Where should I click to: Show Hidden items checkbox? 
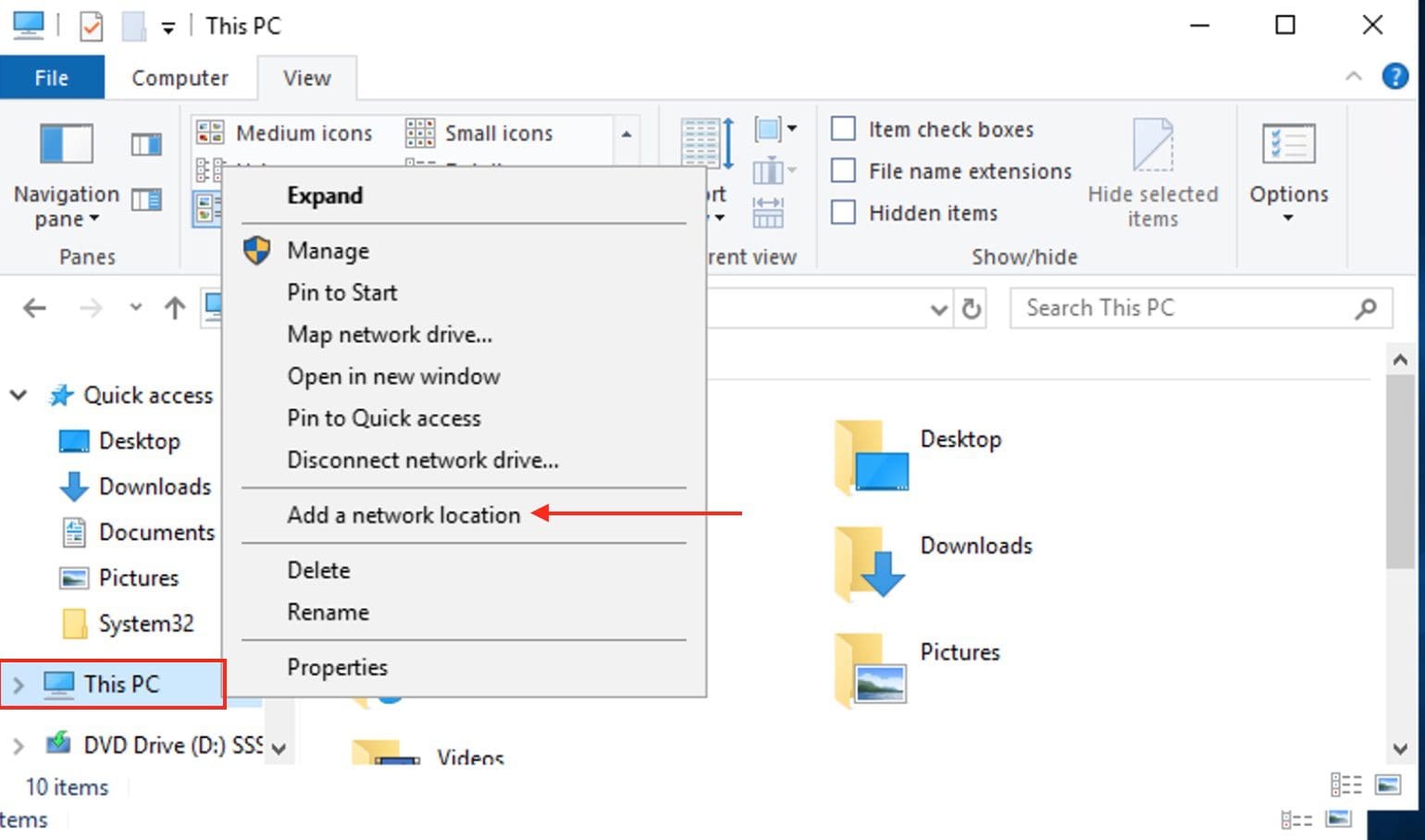pos(843,213)
